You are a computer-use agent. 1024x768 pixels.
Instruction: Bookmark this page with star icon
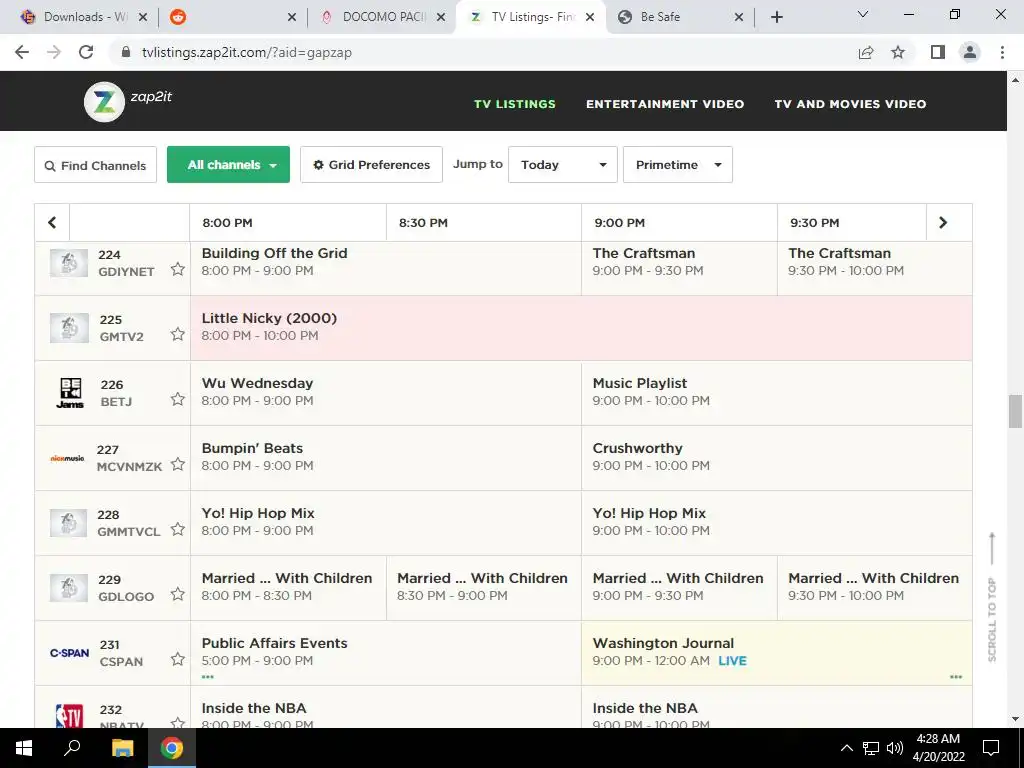(x=898, y=52)
